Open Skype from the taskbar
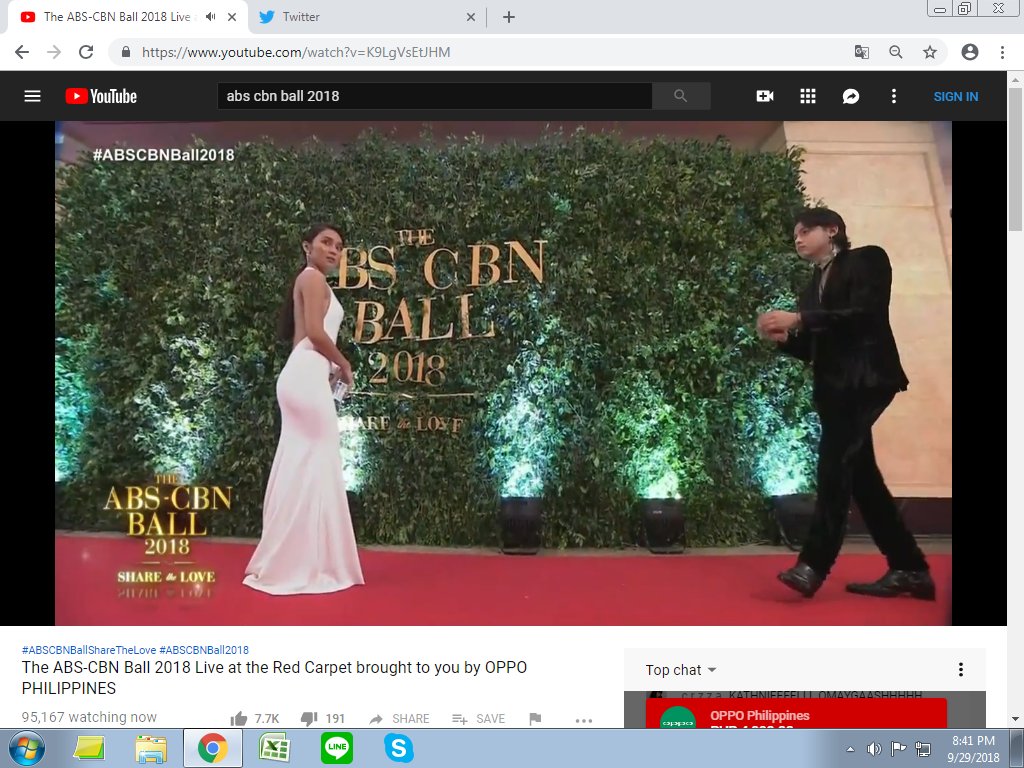The height and width of the screenshot is (768, 1024). (398, 748)
